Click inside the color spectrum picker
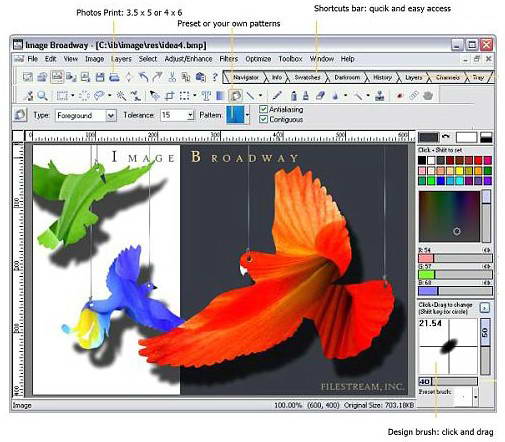 [x=449, y=216]
